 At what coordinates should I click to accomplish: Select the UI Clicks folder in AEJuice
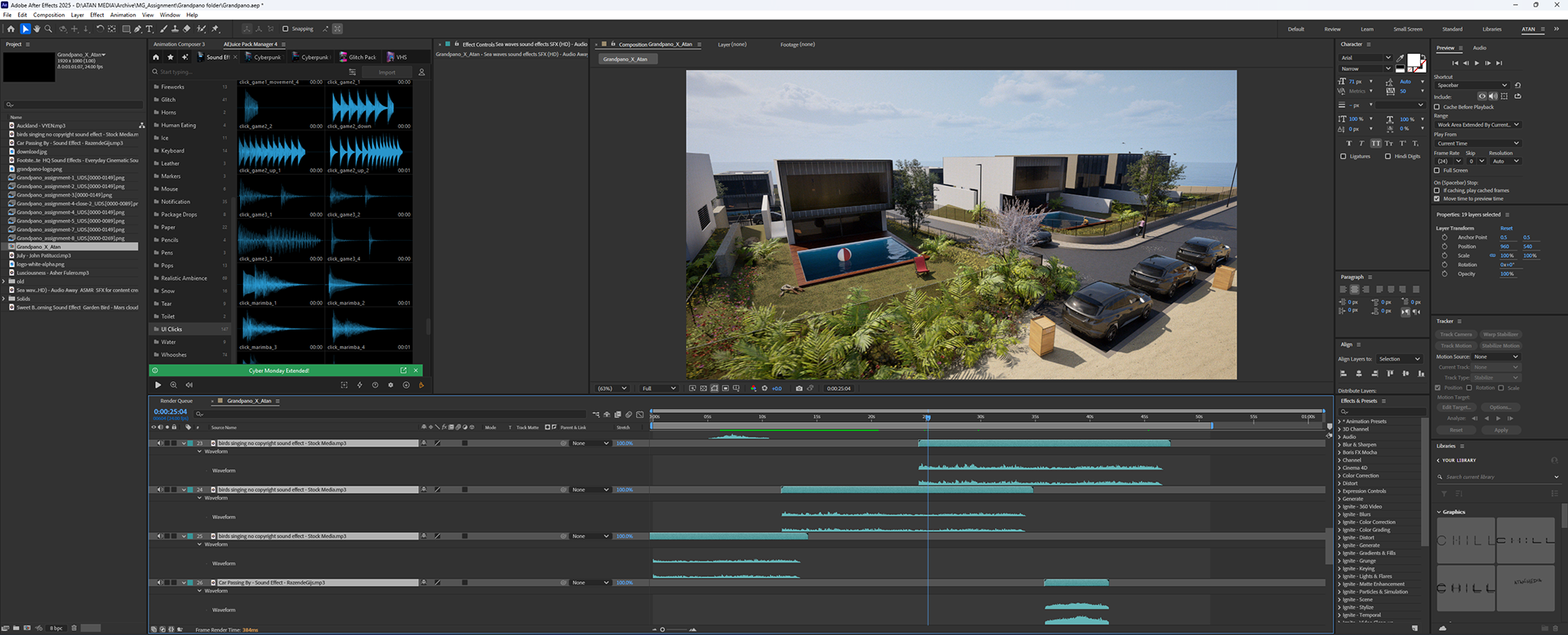(x=190, y=329)
